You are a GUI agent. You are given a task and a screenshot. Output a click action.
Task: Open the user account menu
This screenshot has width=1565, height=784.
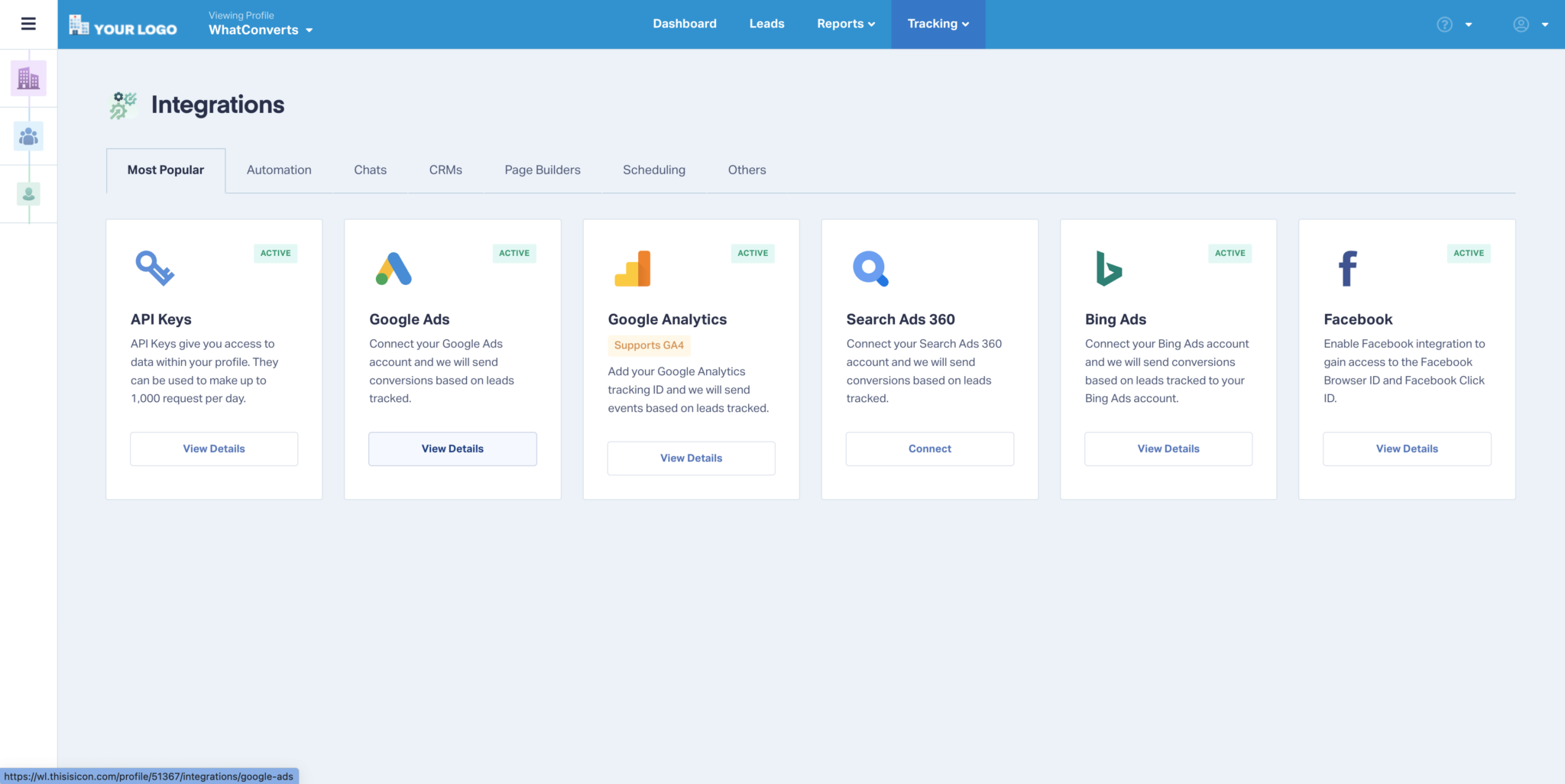click(1531, 24)
